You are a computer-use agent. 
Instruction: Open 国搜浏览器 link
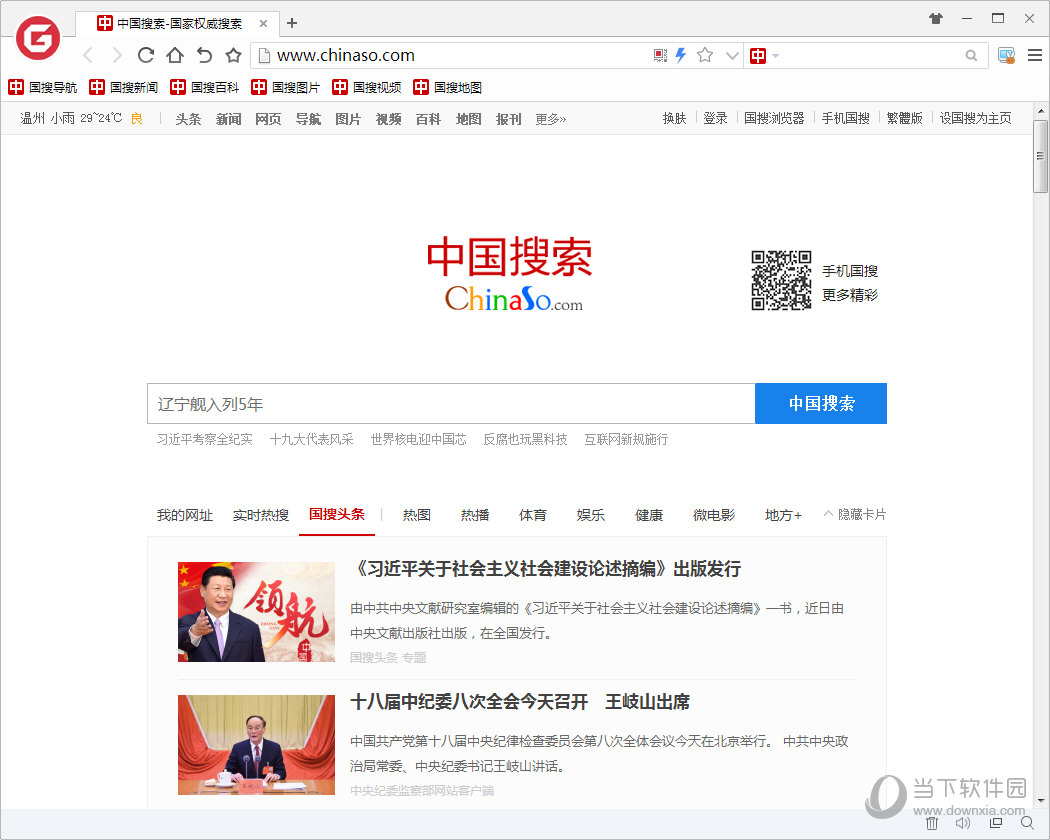pos(774,119)
